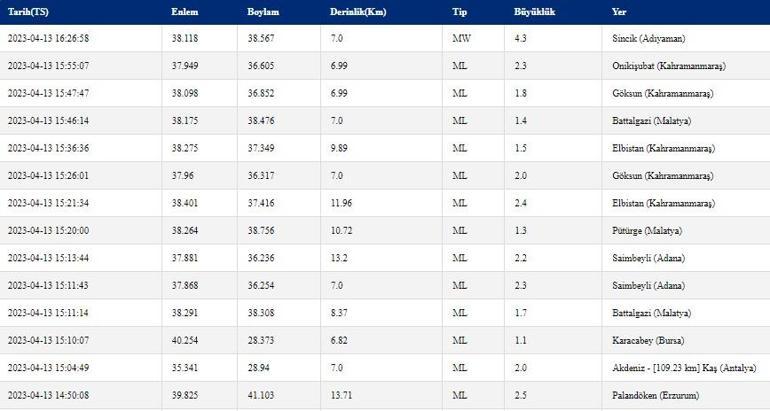Click the 2023-04-13 15:47:47 timestamp
This screenshot has height=411, width=770.
pos(48,93)
